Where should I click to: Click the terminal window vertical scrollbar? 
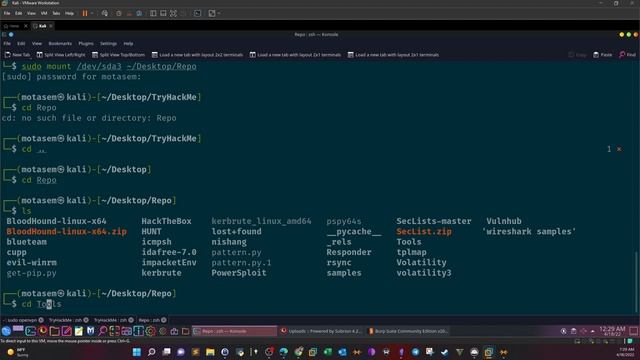click(x=636, y=282)
